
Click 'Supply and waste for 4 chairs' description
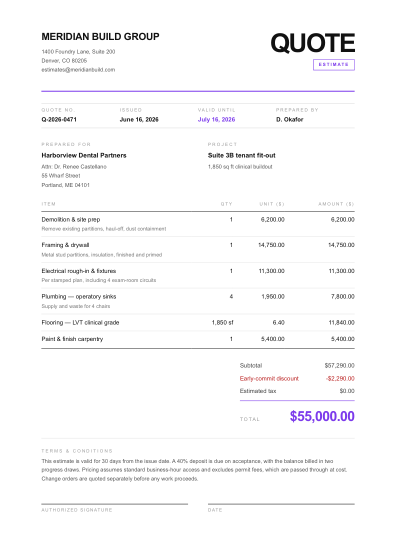[x=76, y=306]
